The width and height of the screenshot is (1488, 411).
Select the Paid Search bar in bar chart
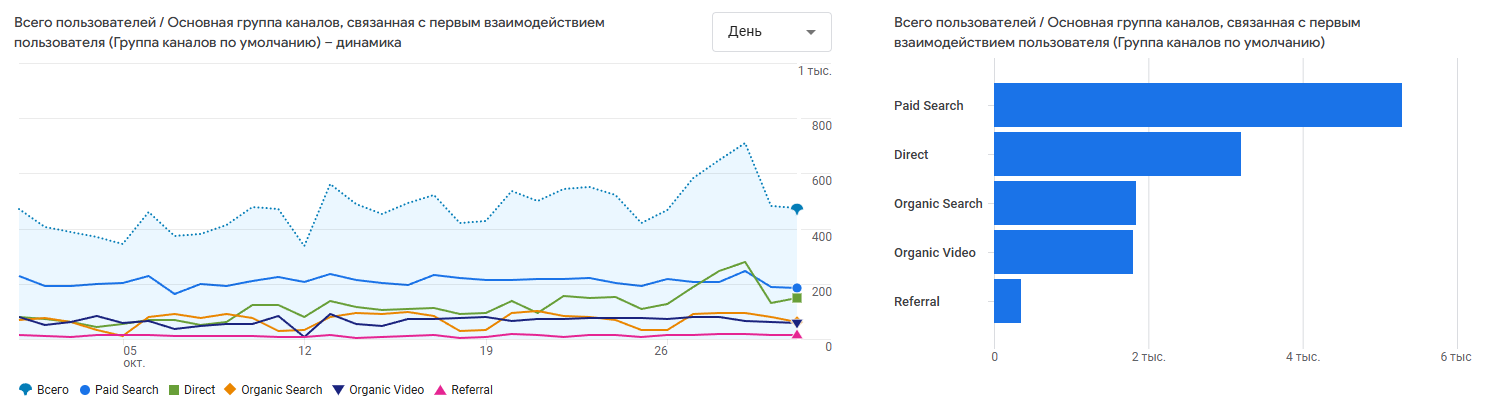tap(1197, 105)
